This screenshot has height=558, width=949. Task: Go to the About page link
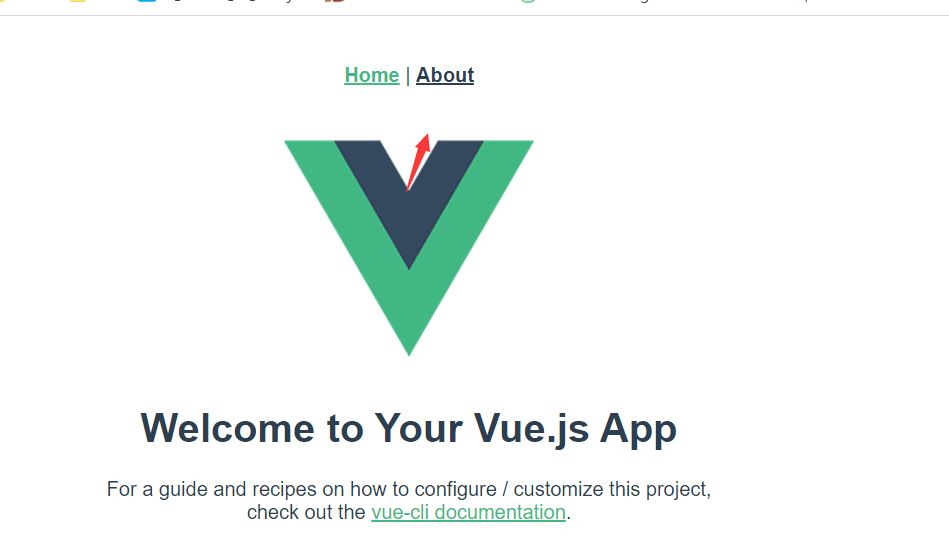click(x=445, y=75)
